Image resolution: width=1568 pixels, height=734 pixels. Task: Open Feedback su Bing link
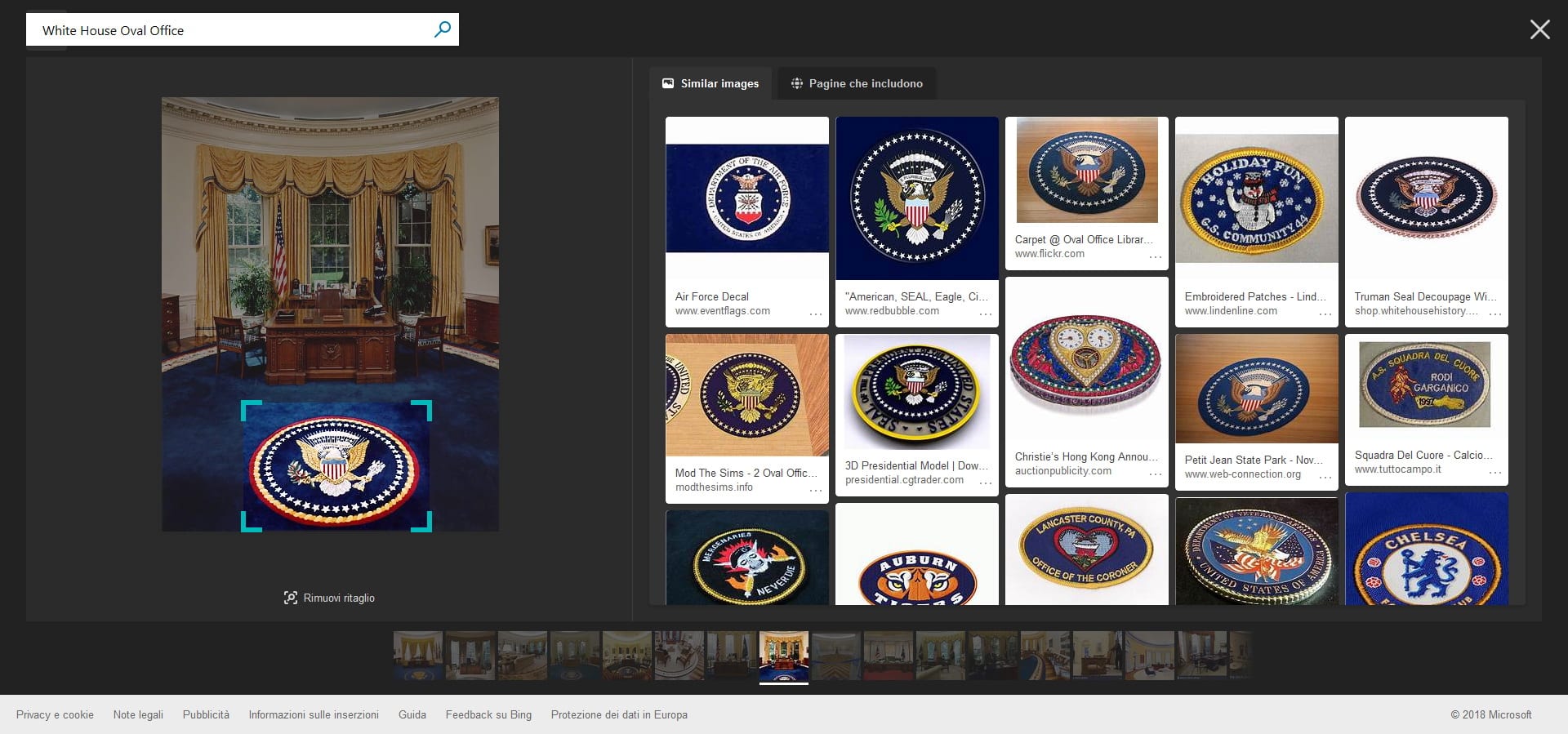tap(488, 714)
